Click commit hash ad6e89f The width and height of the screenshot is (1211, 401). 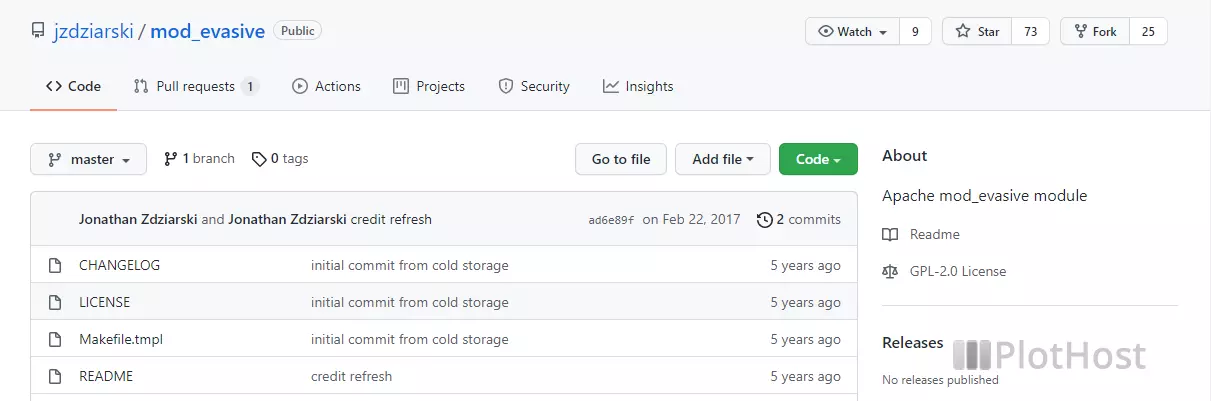tap(611, 220)
